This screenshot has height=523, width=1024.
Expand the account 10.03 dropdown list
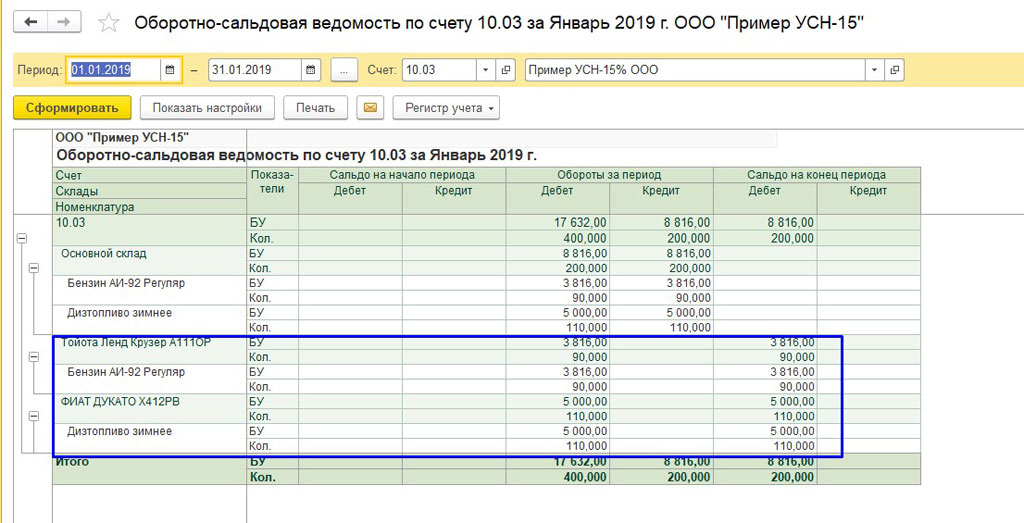[485, 70]
